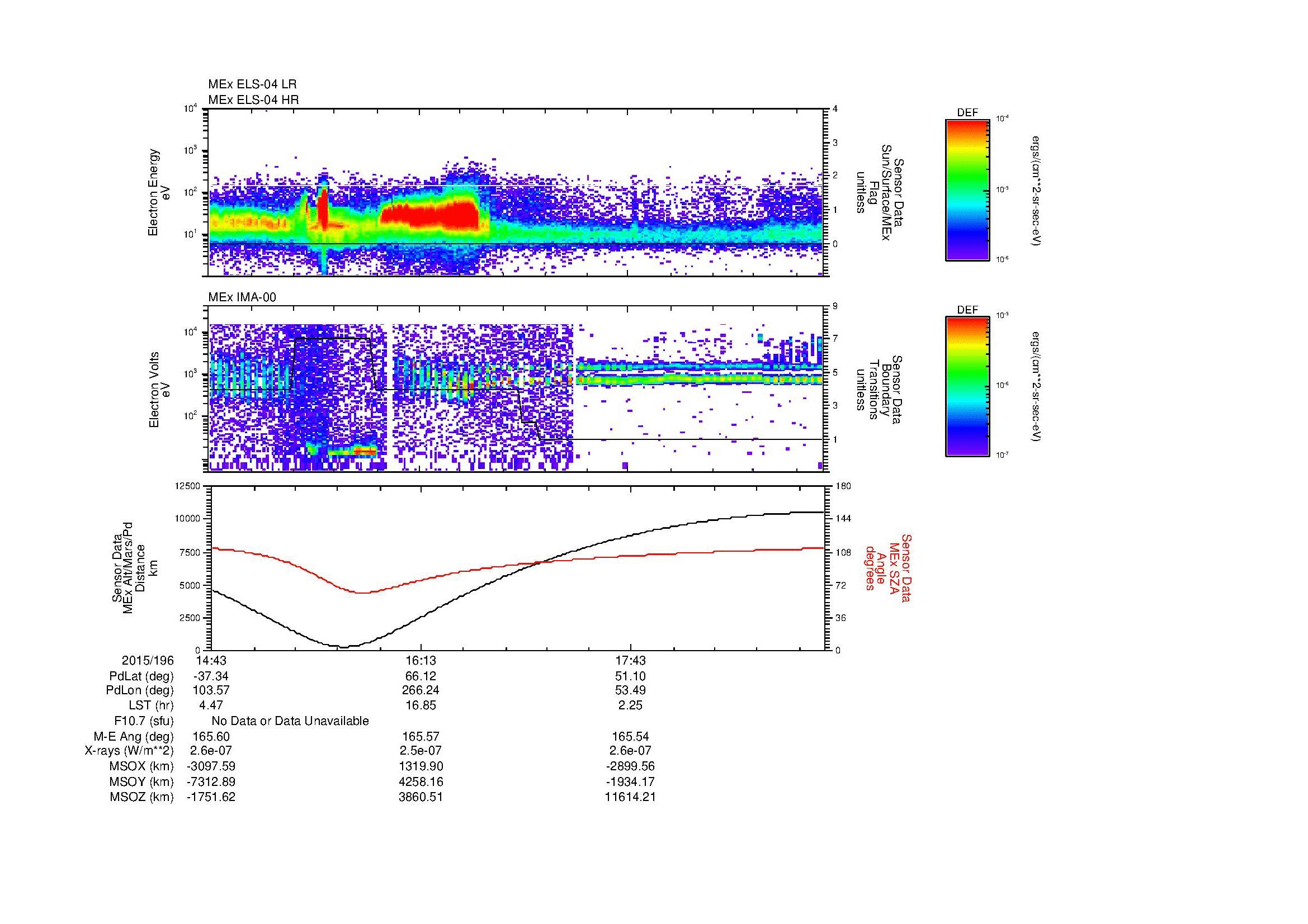Click the 'F10.7 (sfu)' row label

[144, 721]
